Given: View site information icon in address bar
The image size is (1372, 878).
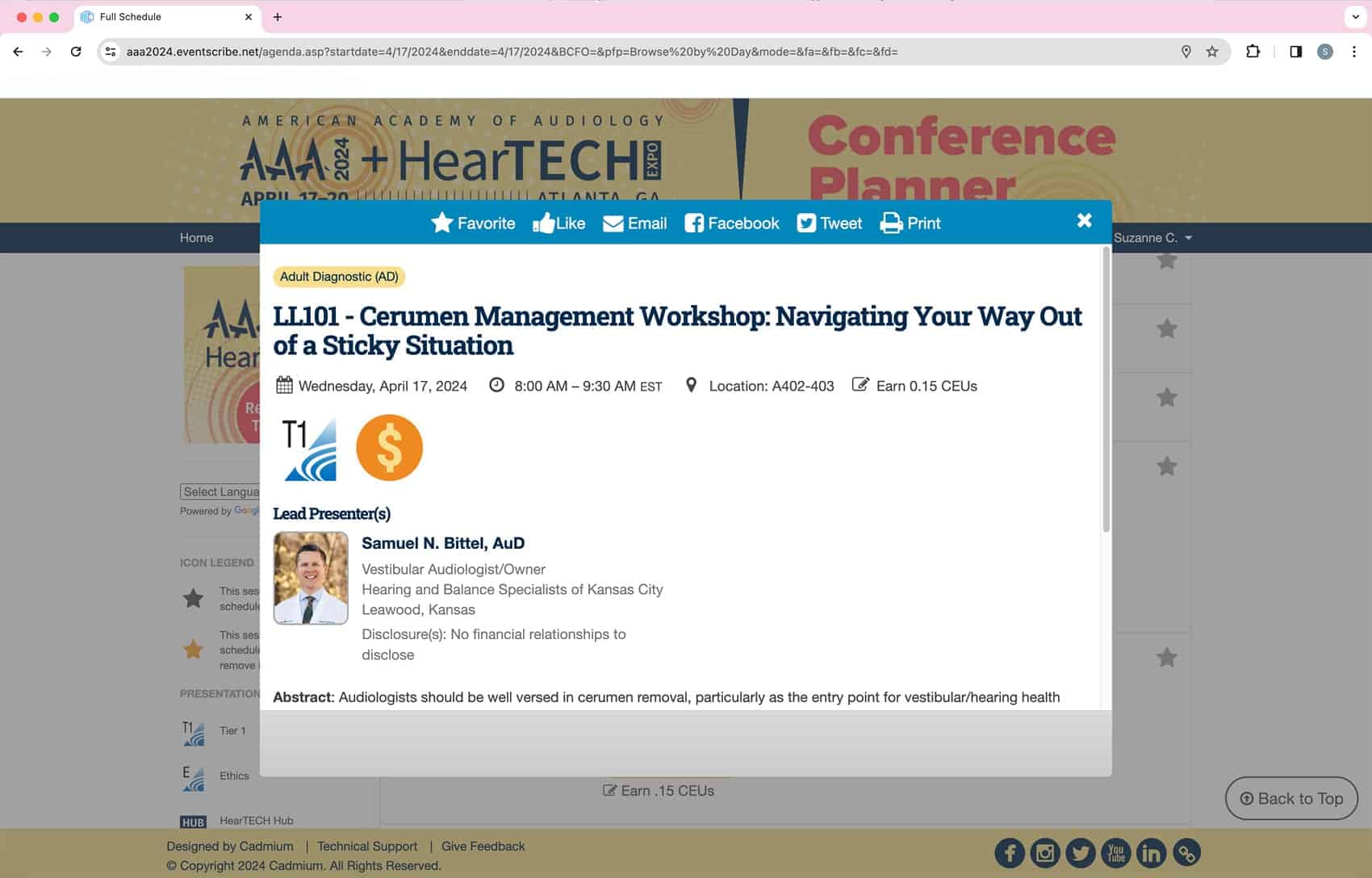Looking at the screenshot, I should (x=111, y=52).
